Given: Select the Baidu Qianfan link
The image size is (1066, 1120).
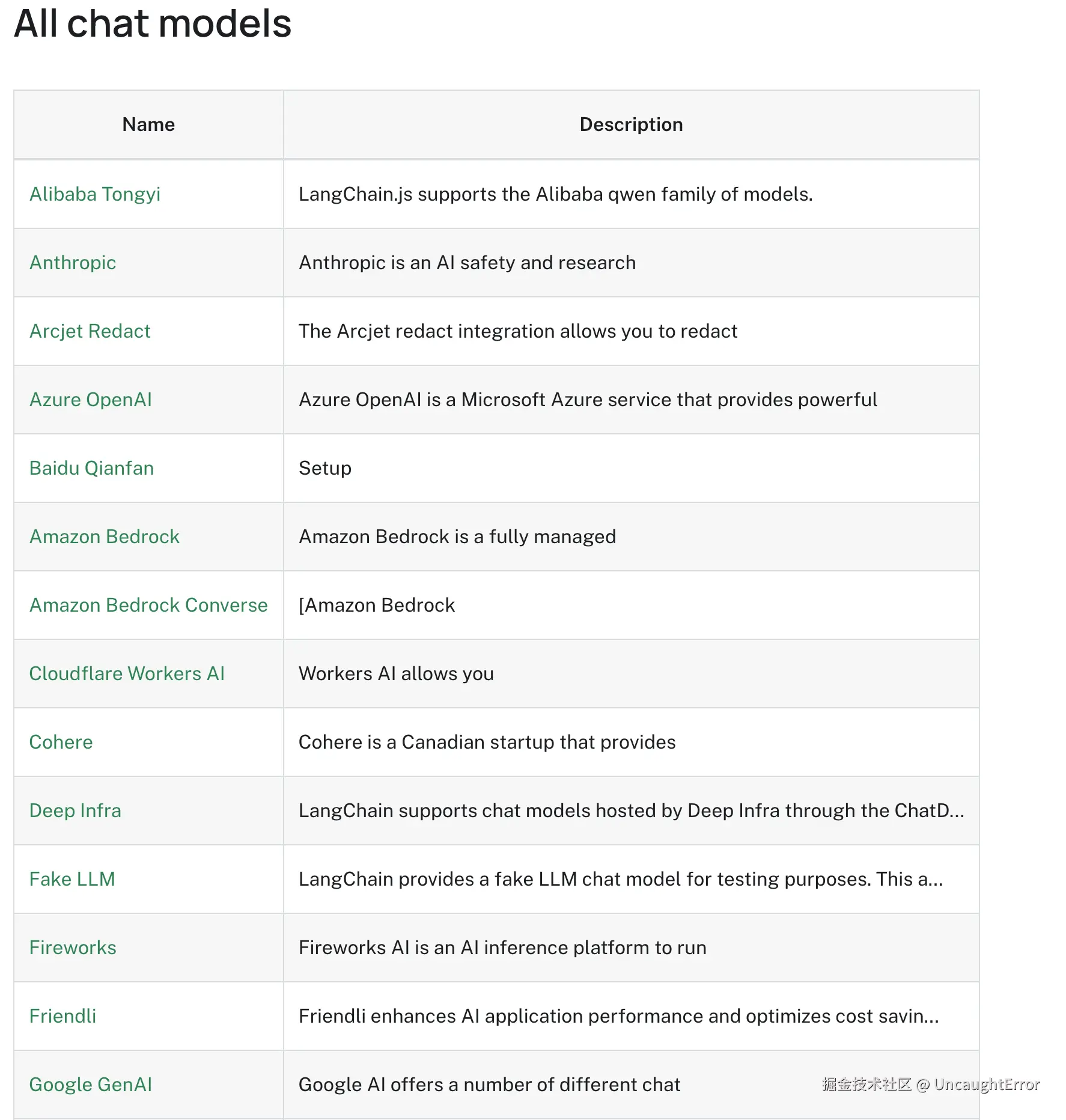Looking at the screenshot, I should [92, 468].
